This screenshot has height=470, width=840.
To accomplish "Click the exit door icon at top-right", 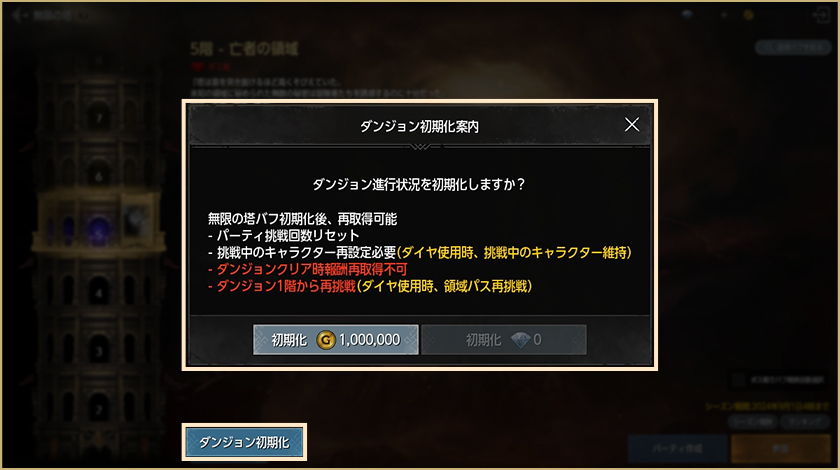I will [822, 15].
